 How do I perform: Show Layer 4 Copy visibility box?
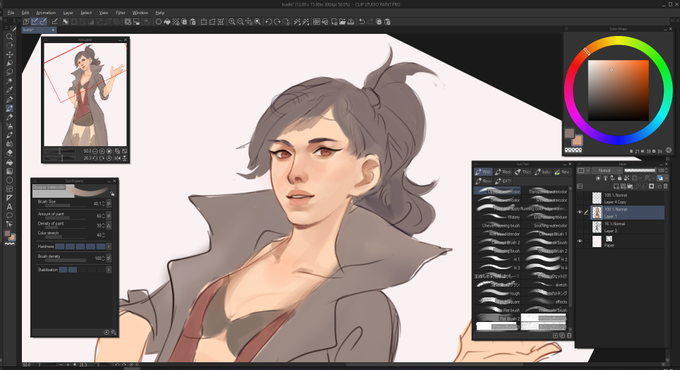point(580,198)
